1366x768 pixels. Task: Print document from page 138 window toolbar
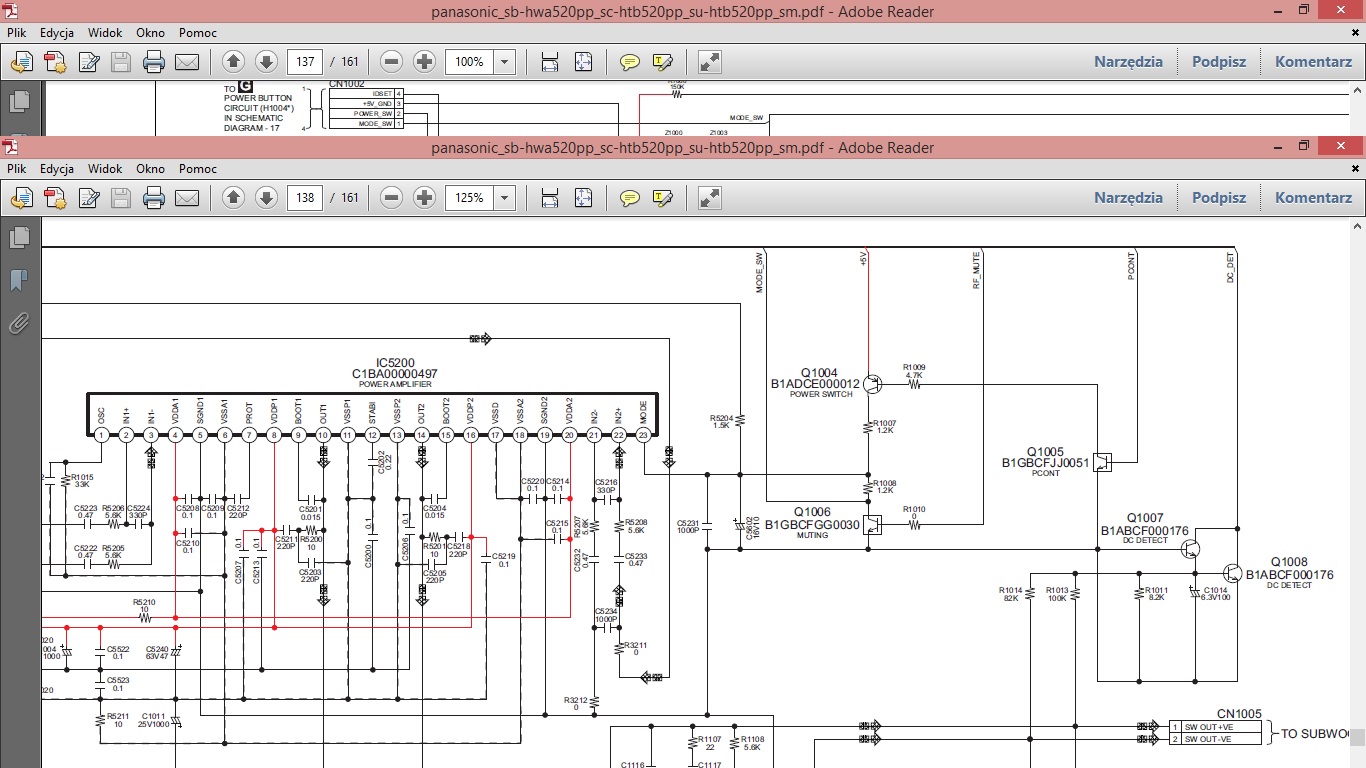point(154,198)
